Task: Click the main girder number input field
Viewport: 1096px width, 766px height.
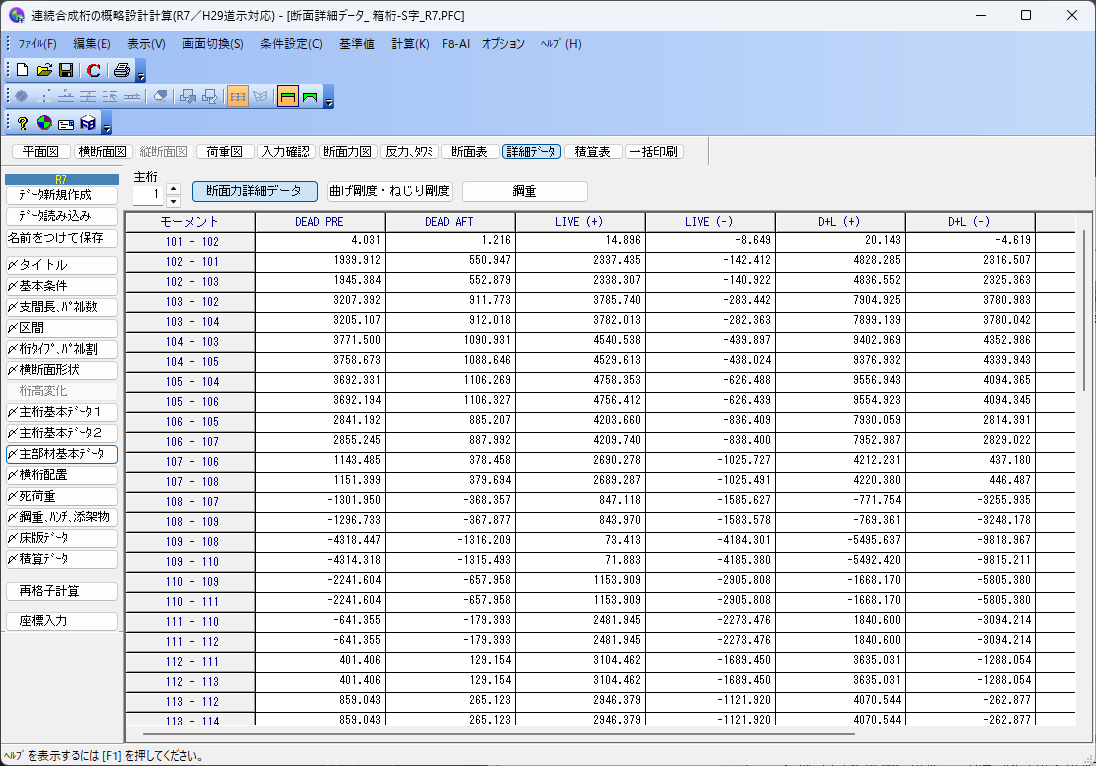Action: pos(148,194)
